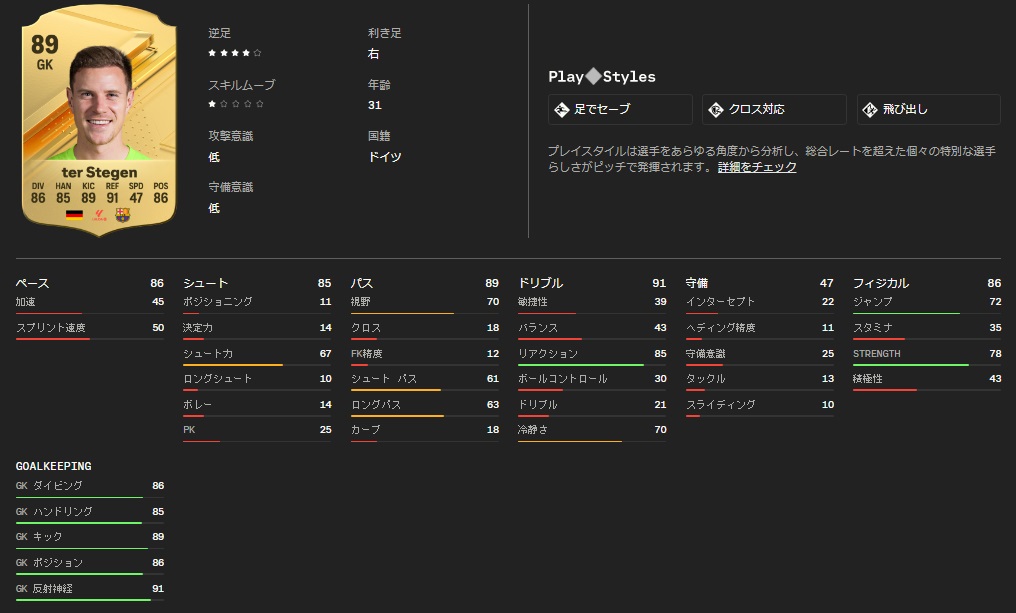1016x613 pixels.
Task: Click the GOALKEEPING section label
Action: pyautogui.click(x=53, y=466)
